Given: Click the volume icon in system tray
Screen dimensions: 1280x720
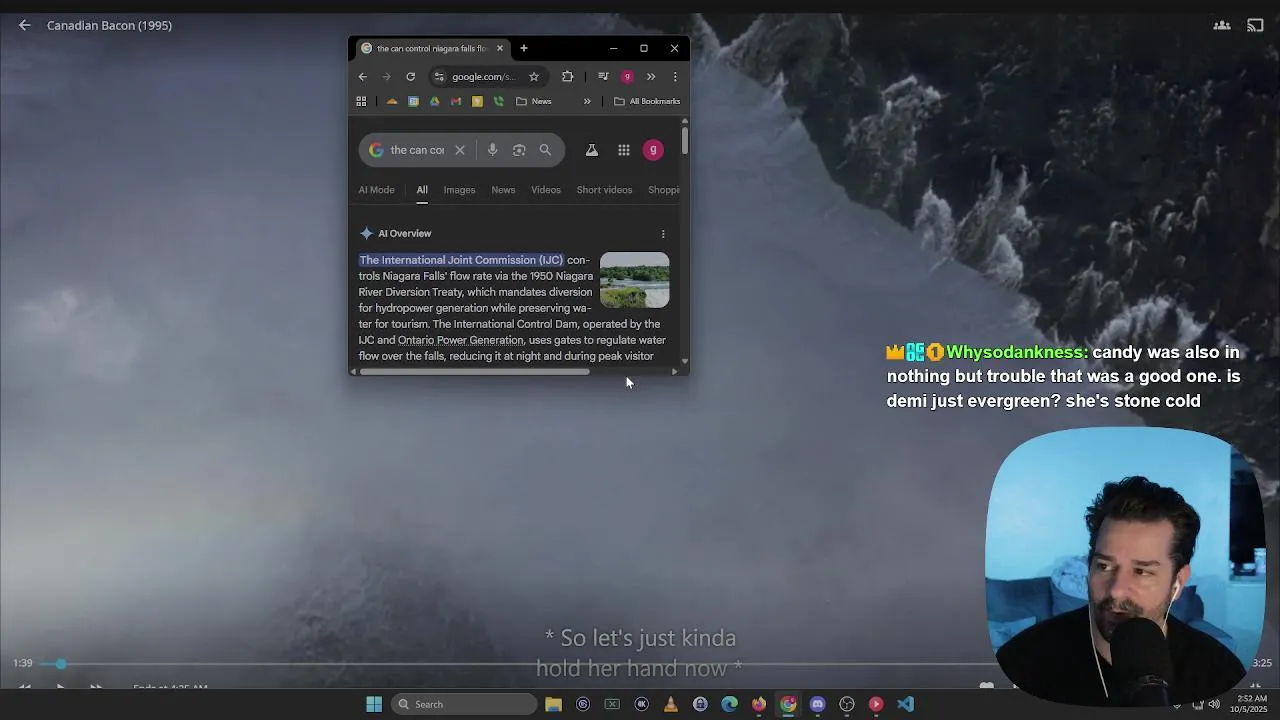Looking at the screenshot, I should click(1214, 704).
